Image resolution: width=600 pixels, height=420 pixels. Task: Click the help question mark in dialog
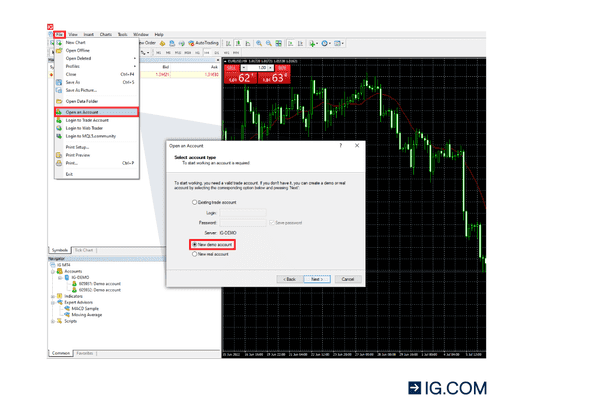click(341, 145)
